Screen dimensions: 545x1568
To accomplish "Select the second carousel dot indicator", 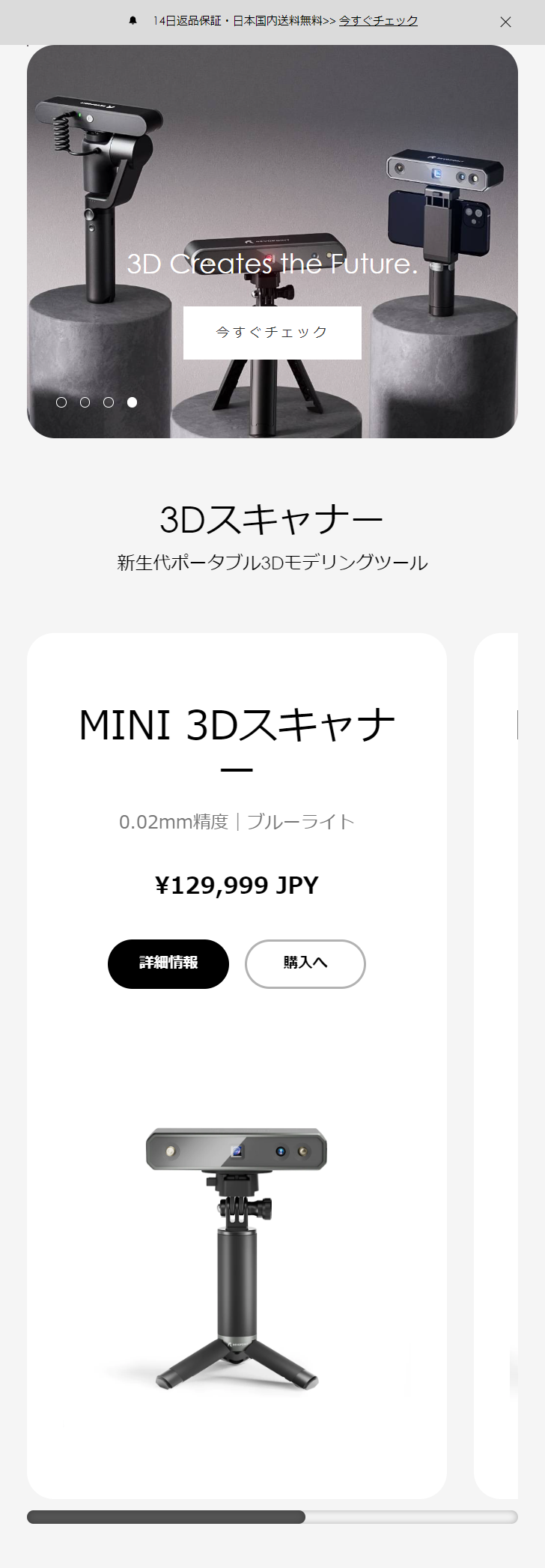I will [x=85, y=402].
